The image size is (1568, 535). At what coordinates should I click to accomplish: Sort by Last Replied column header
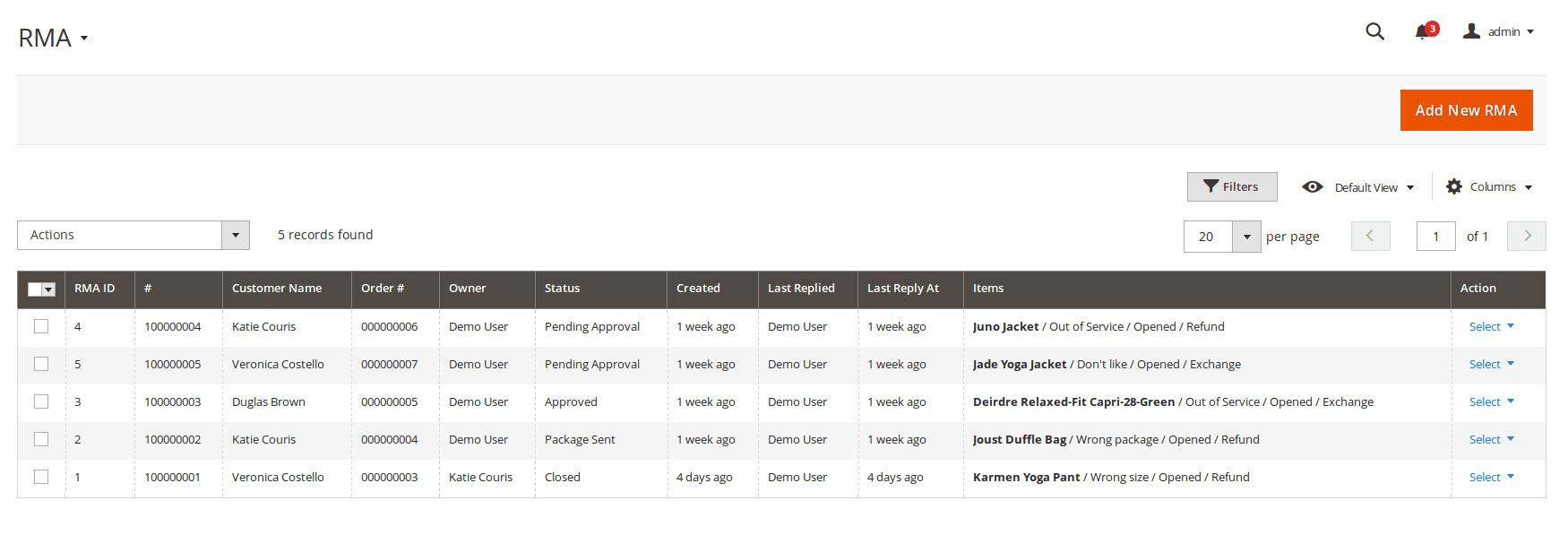click(808, 289)
